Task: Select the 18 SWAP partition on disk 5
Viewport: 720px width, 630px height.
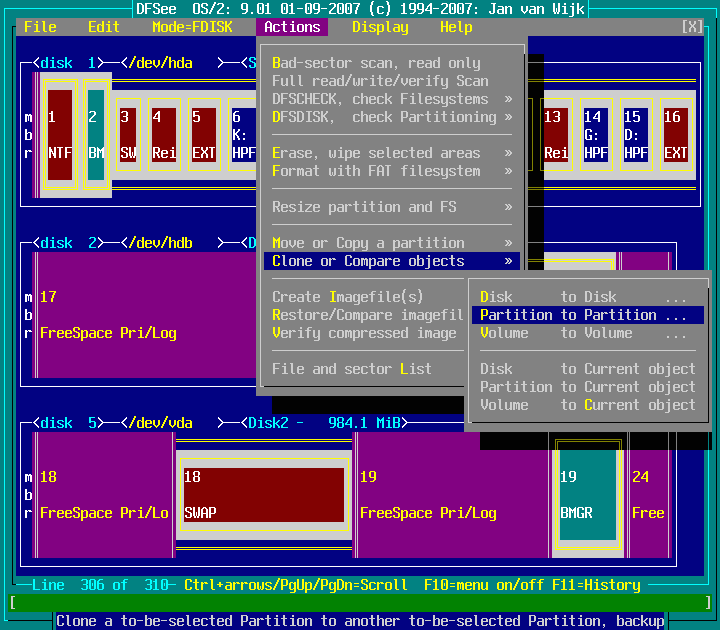Action: pyautogui.click(x=264, y=495)
